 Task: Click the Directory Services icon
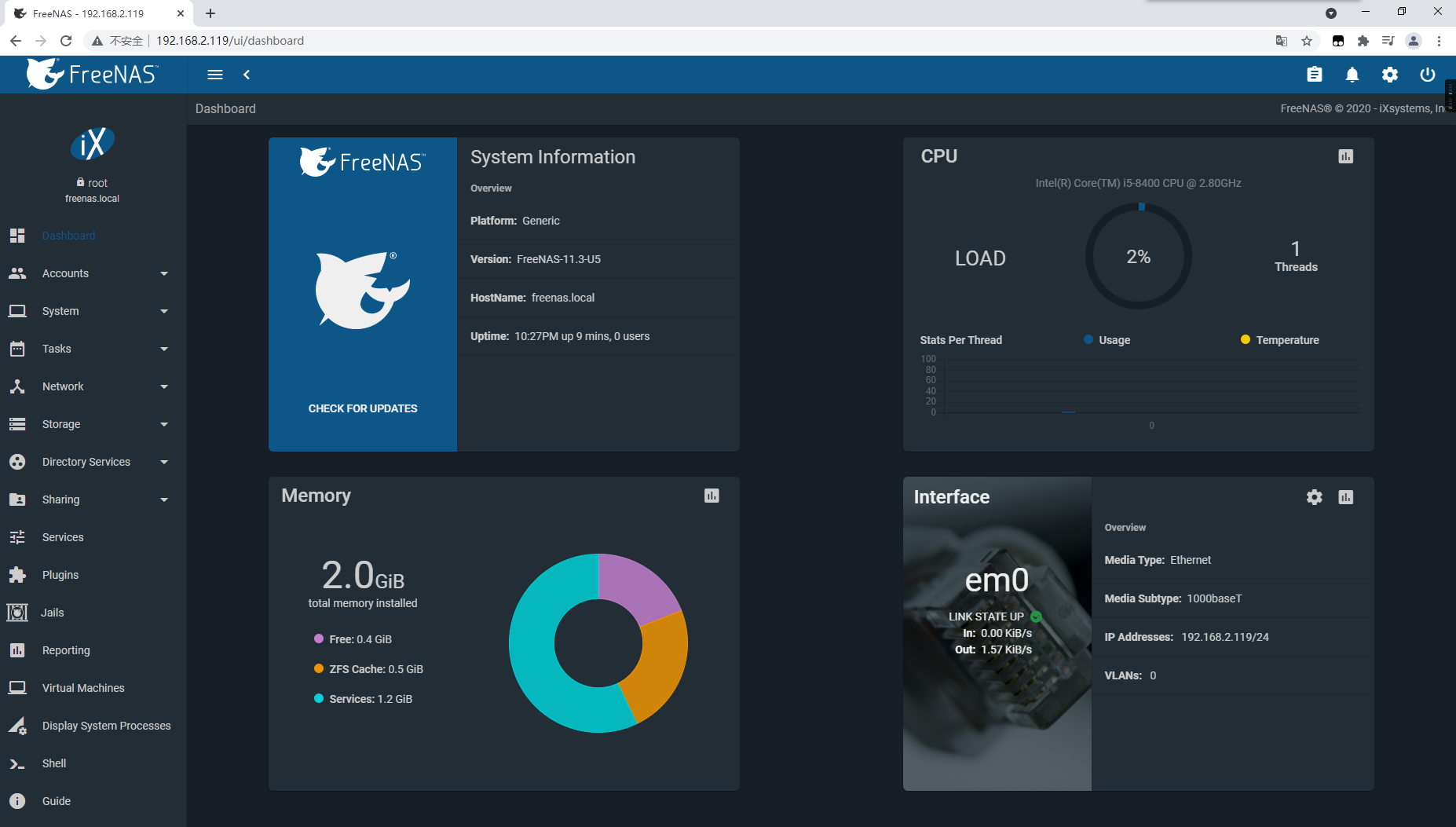coord(17,462)
